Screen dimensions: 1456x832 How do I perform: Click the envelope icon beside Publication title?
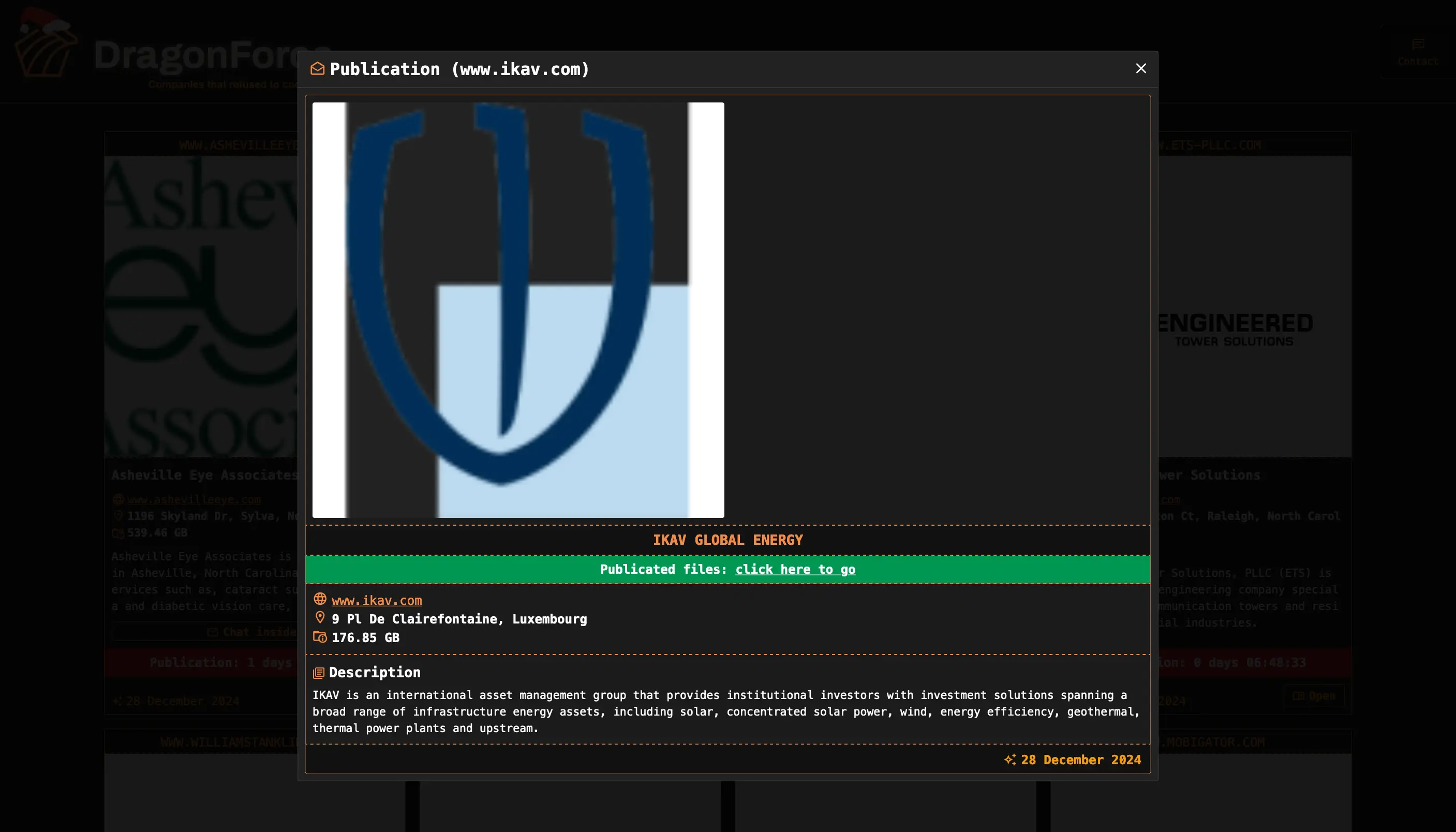[317, 69]
